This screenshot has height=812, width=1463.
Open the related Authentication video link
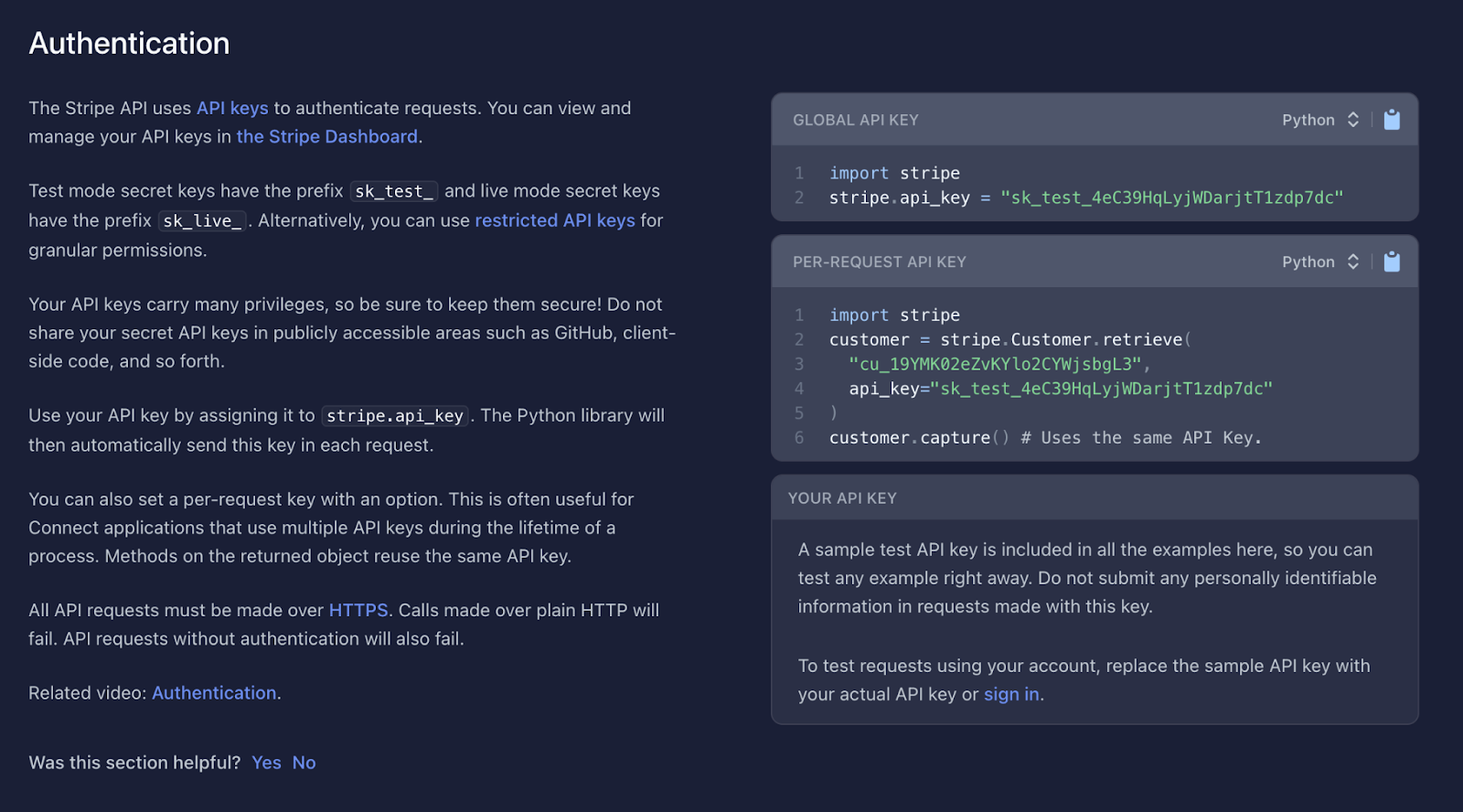coord(214,693)
